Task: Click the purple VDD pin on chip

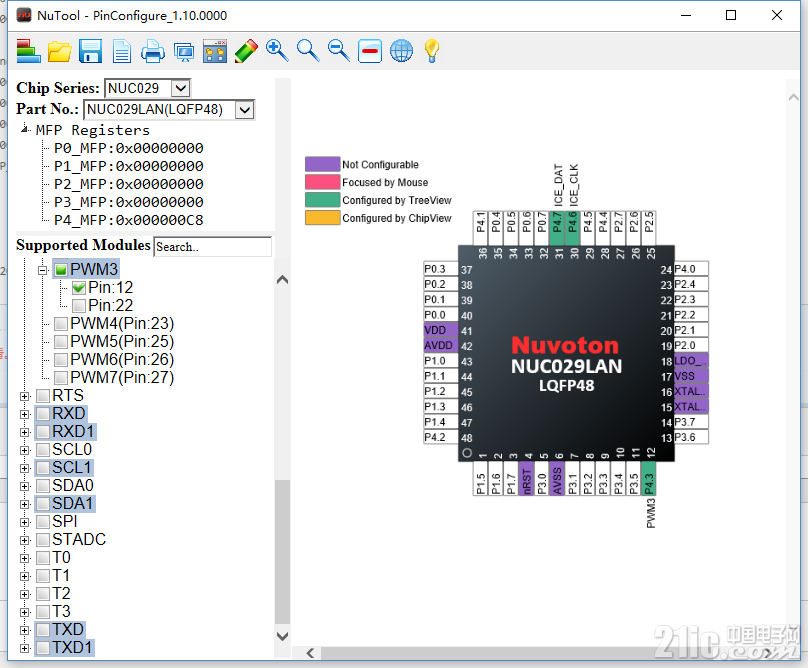Action: [x=441, y=330]
